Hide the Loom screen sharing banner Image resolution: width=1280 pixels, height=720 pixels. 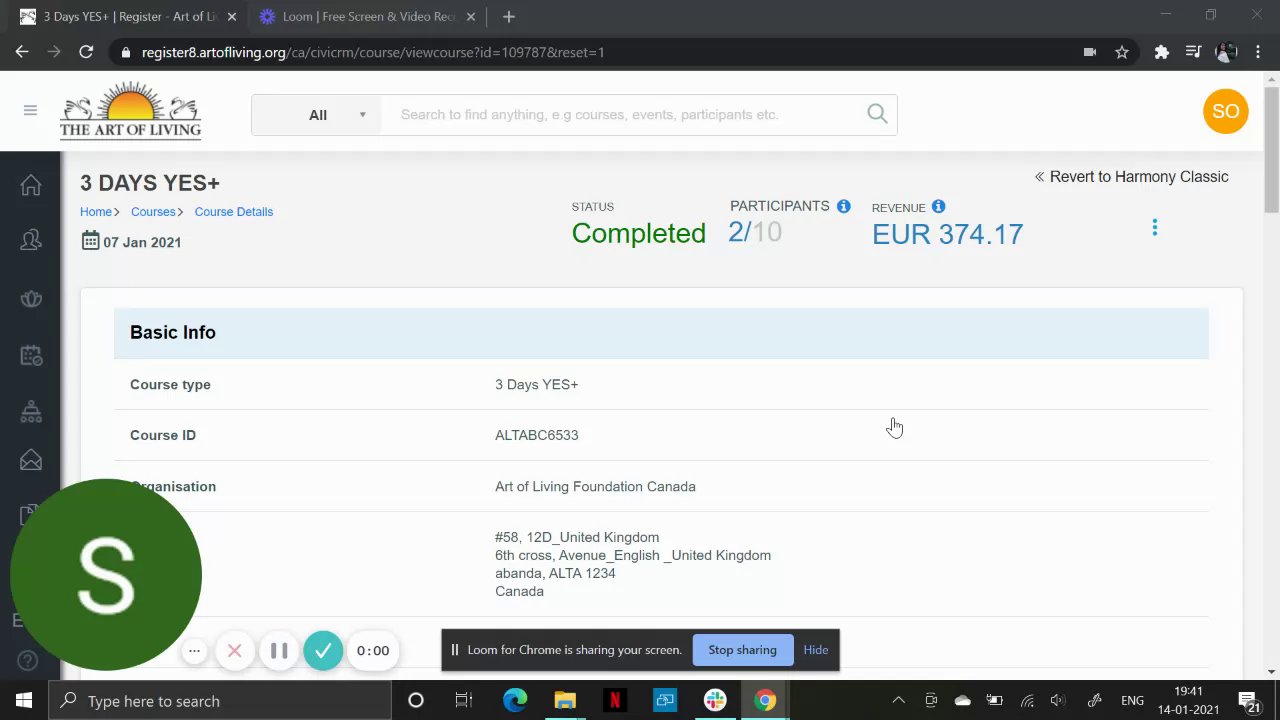click(816, 650)
